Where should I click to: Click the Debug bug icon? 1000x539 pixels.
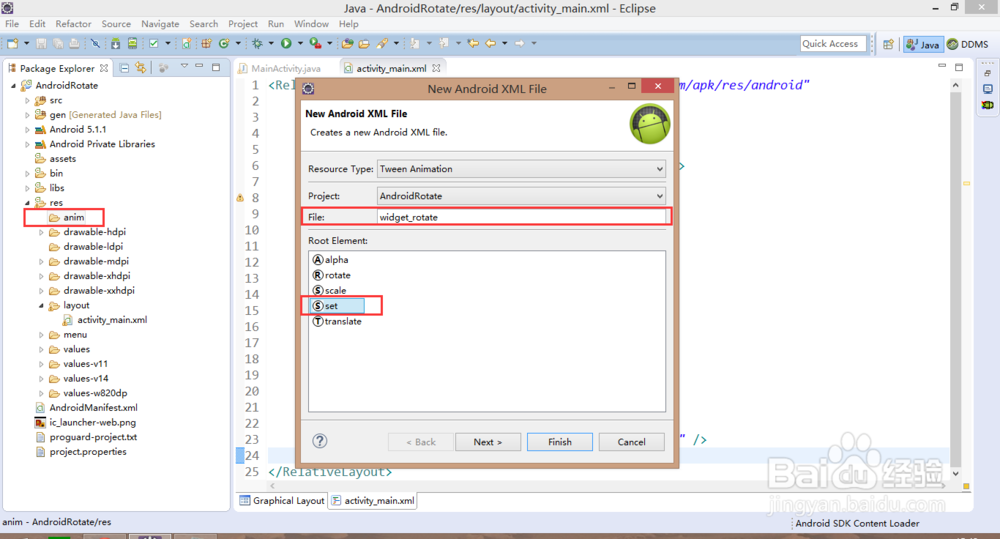[257, 43]
